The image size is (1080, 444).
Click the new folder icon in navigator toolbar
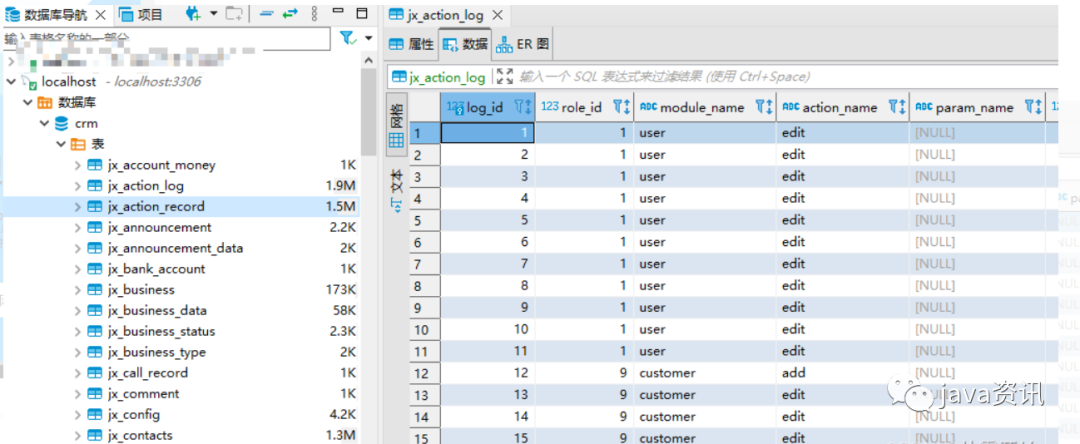[233, 14]
